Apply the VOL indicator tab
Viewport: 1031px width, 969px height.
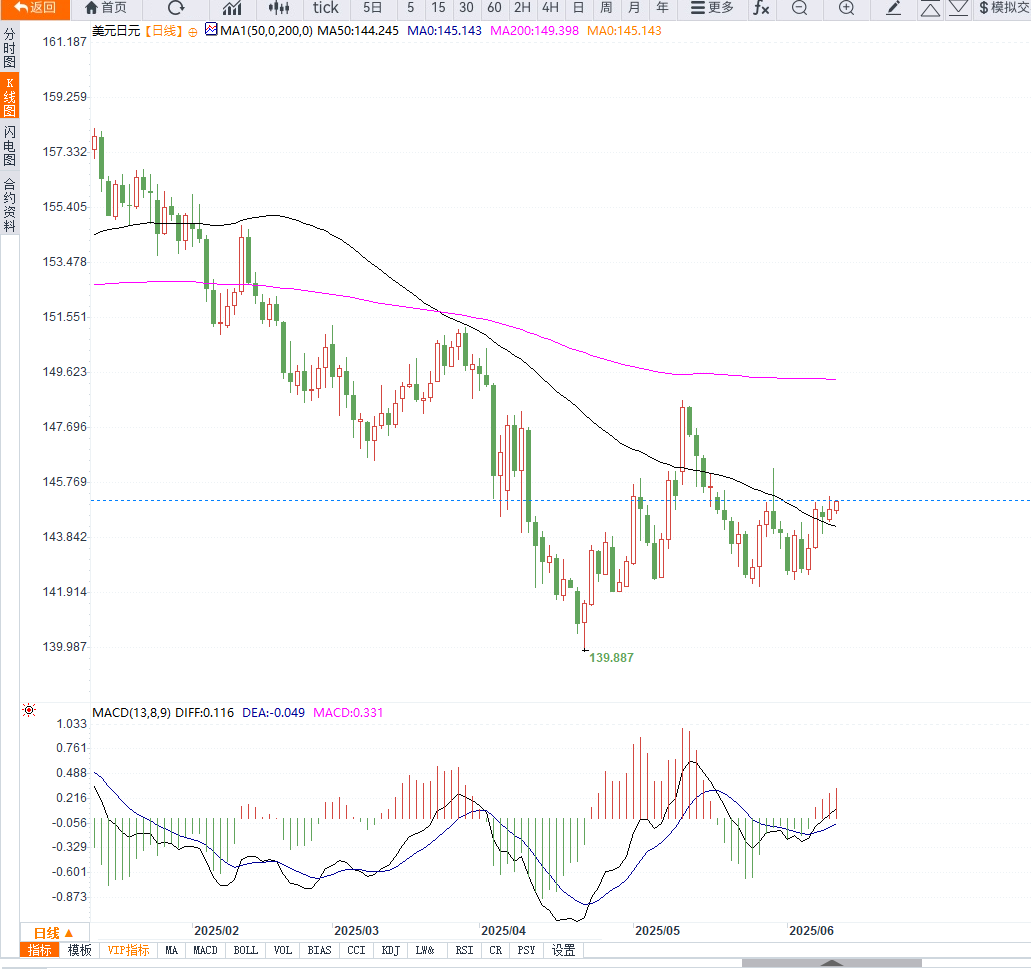[x=283, y=951]
